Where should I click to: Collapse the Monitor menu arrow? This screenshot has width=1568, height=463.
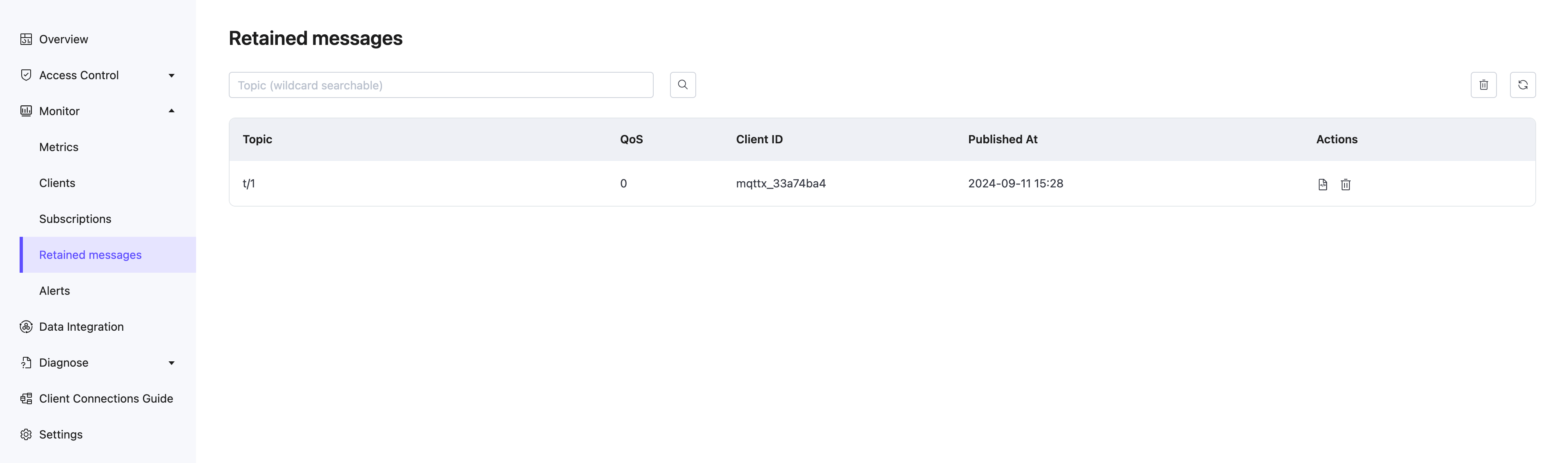pos(171,111)
